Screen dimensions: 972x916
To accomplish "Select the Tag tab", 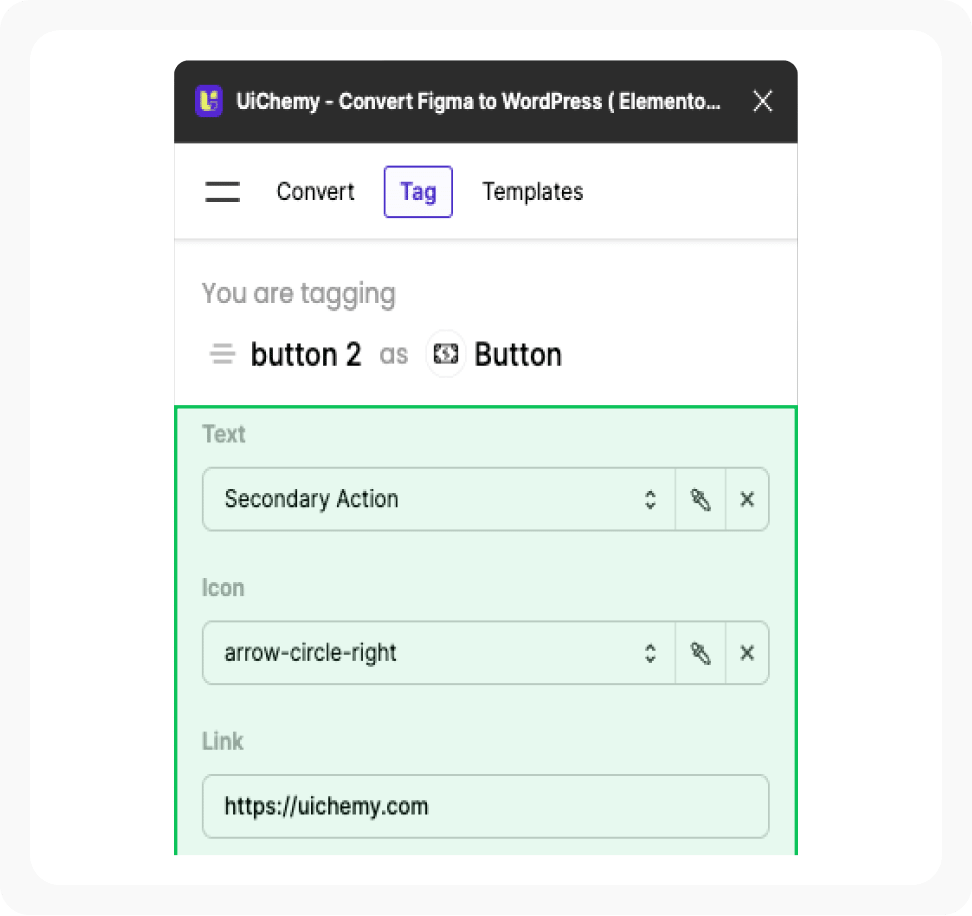I will click(x=418, y=192).
